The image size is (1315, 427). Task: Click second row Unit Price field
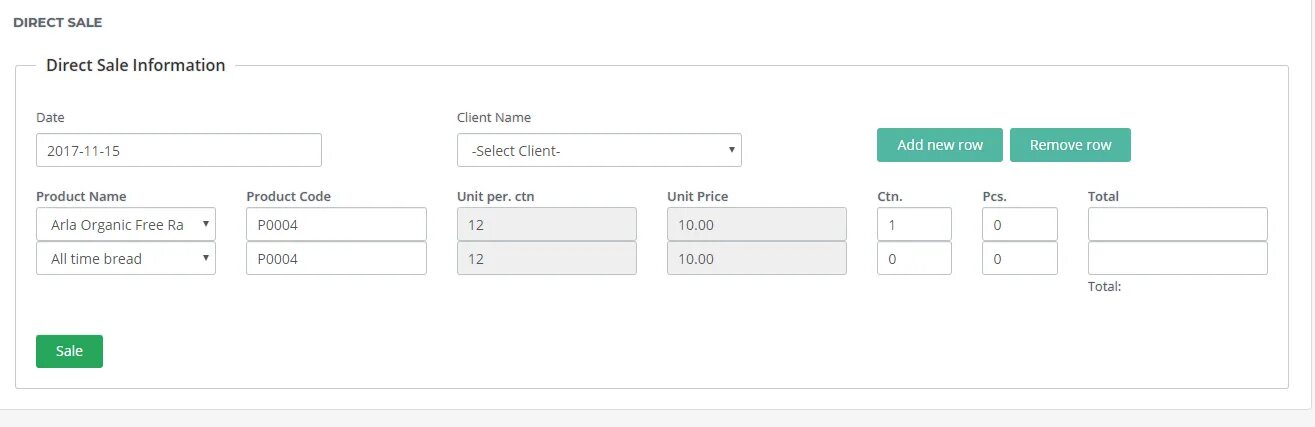(x=756, y=258)
